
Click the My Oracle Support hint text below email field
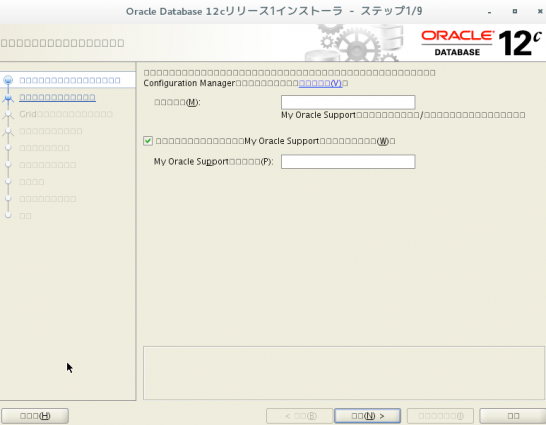point(403,115)
